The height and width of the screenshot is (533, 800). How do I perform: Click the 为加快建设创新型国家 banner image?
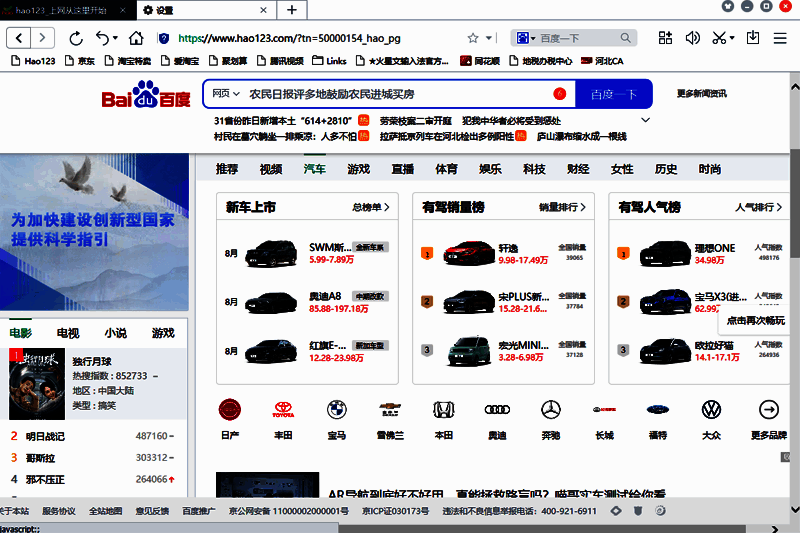[94, 232]
